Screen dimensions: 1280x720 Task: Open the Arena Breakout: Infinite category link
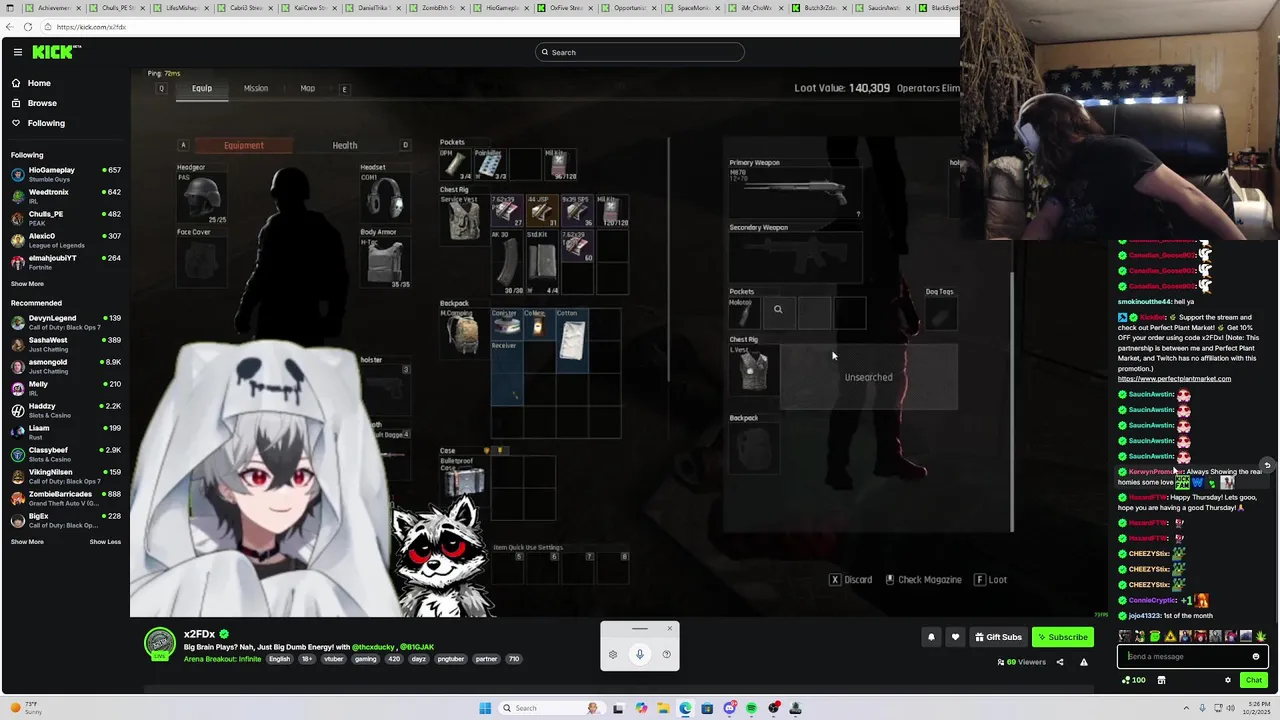pyautogui.click(x=222, y=659)
